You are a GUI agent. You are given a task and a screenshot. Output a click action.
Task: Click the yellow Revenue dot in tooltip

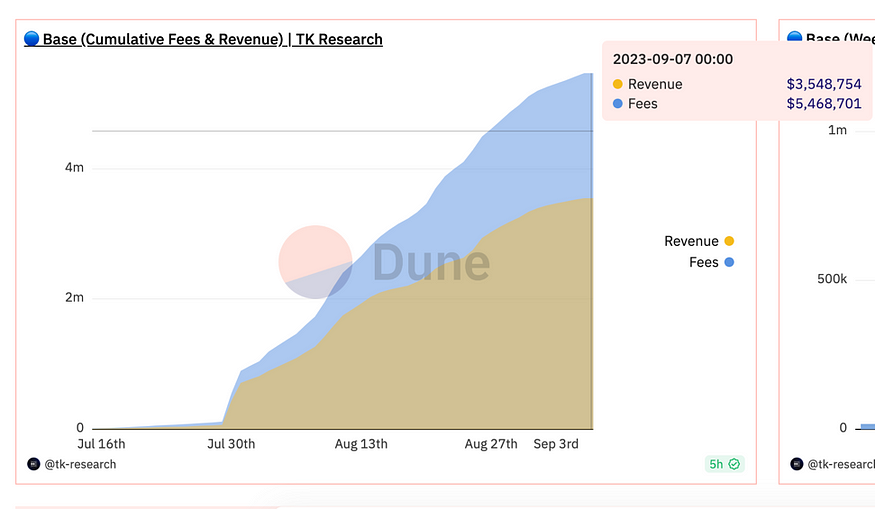point(617,85)
